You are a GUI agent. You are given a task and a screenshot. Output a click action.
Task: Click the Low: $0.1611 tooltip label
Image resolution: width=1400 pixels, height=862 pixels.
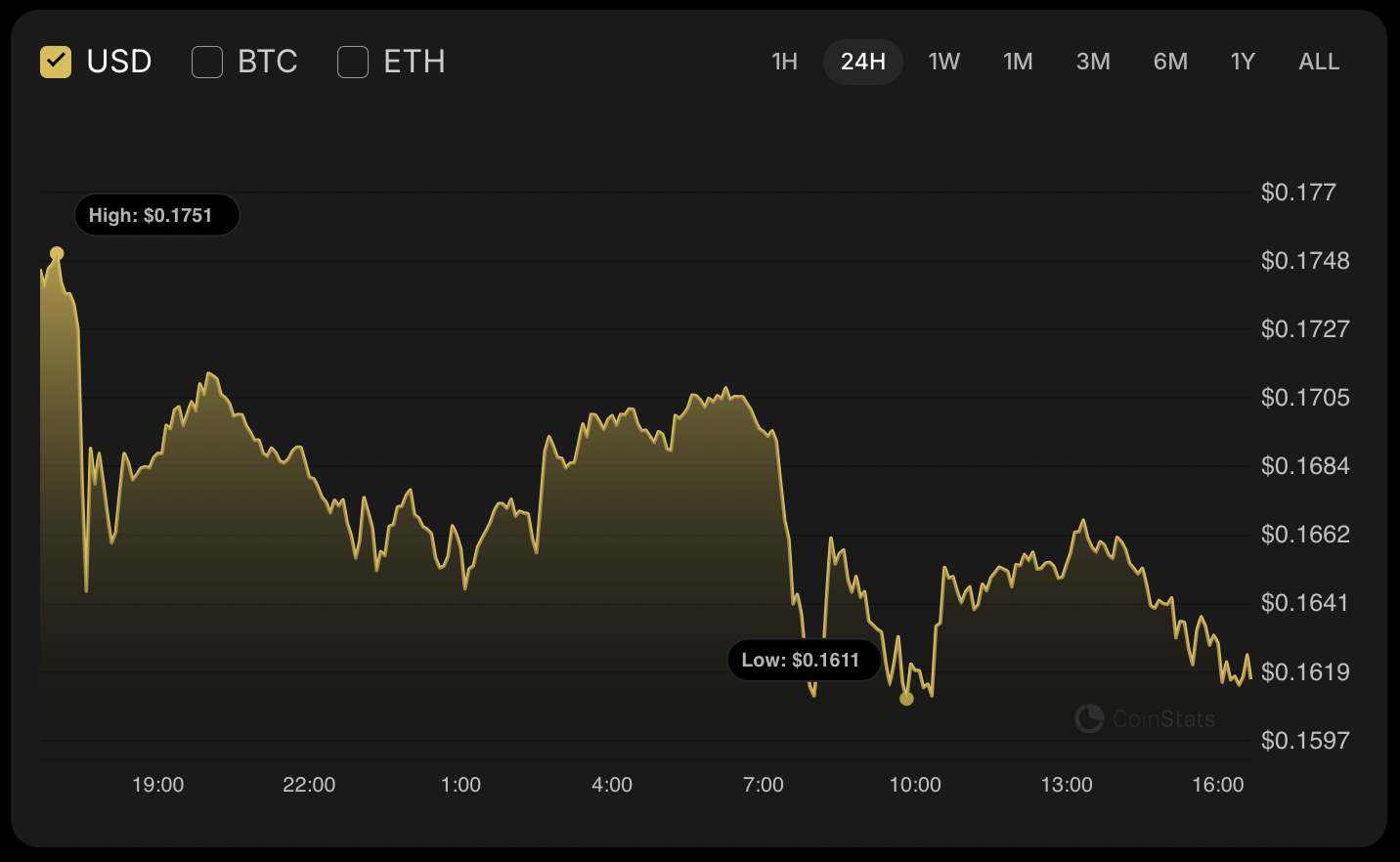(x=804, y=660)
